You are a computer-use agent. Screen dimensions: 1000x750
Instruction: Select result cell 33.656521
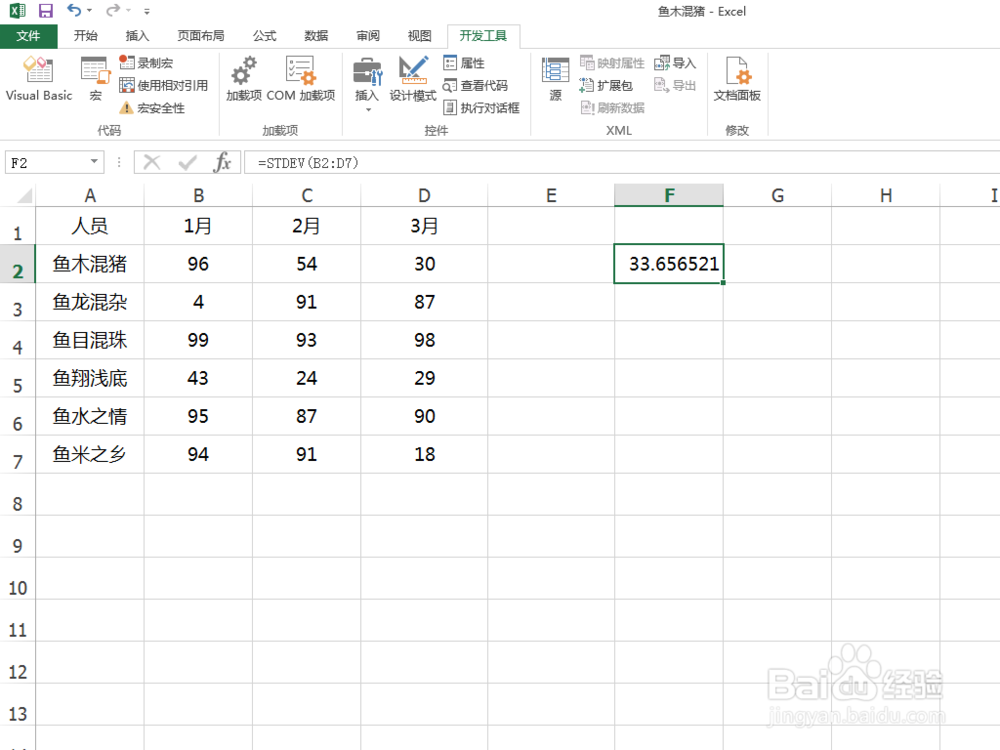coord(669,264)
